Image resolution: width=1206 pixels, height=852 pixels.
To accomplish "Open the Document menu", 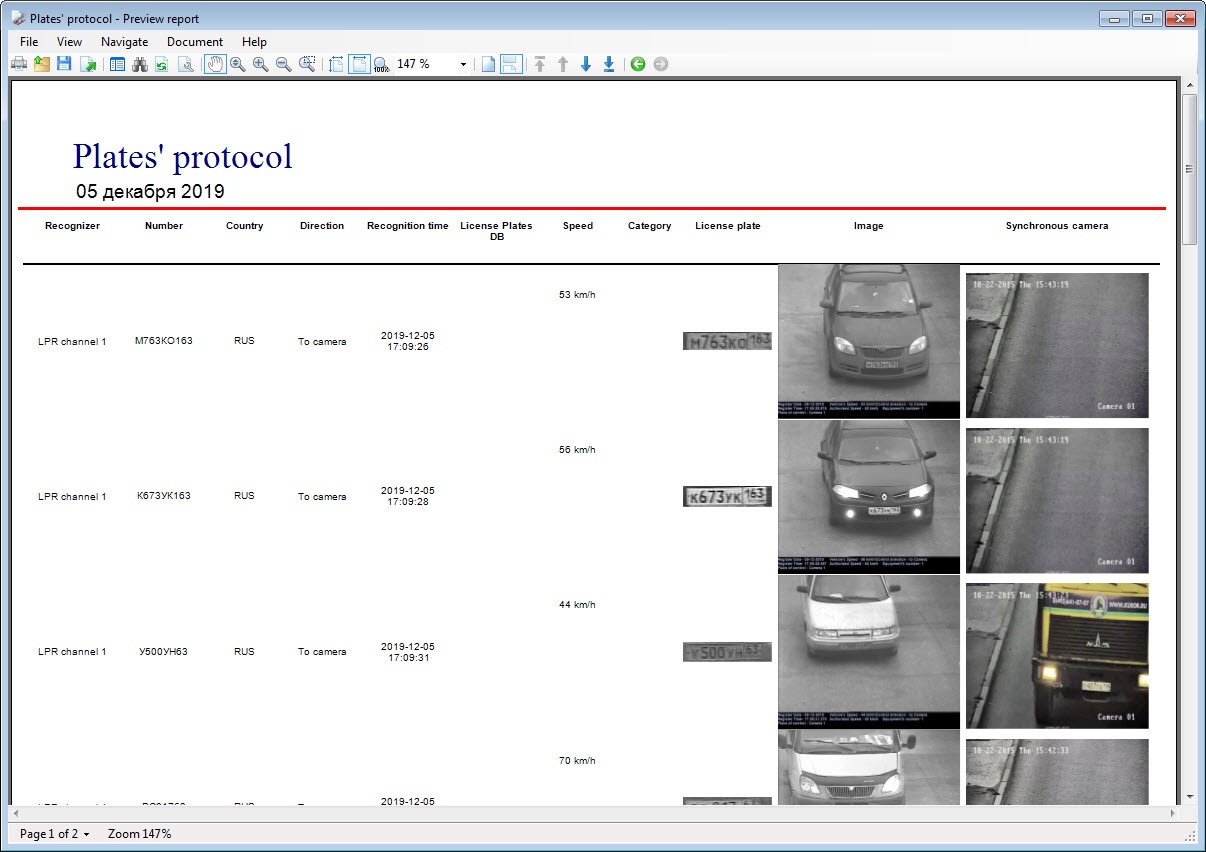I will 194,42.
